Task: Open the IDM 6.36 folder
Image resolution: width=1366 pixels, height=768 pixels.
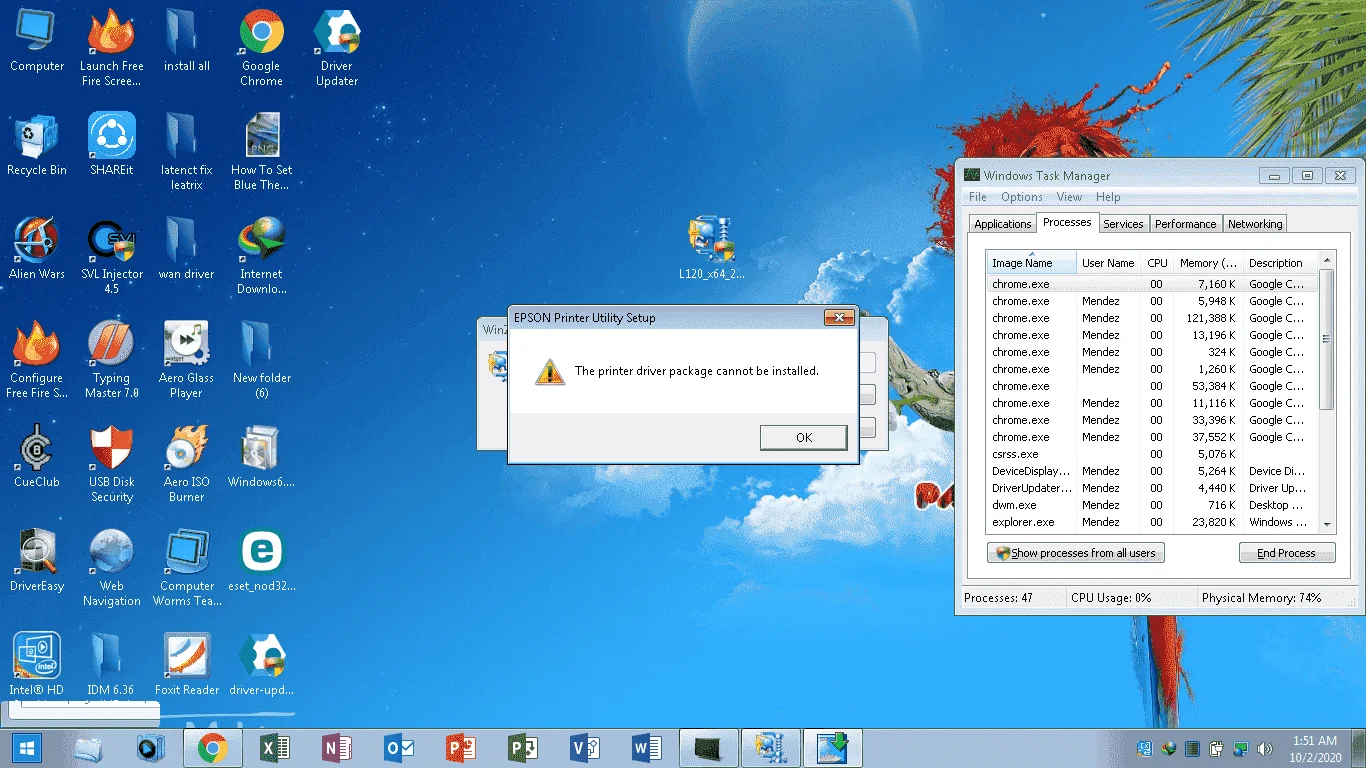Action: pos(112,665)
